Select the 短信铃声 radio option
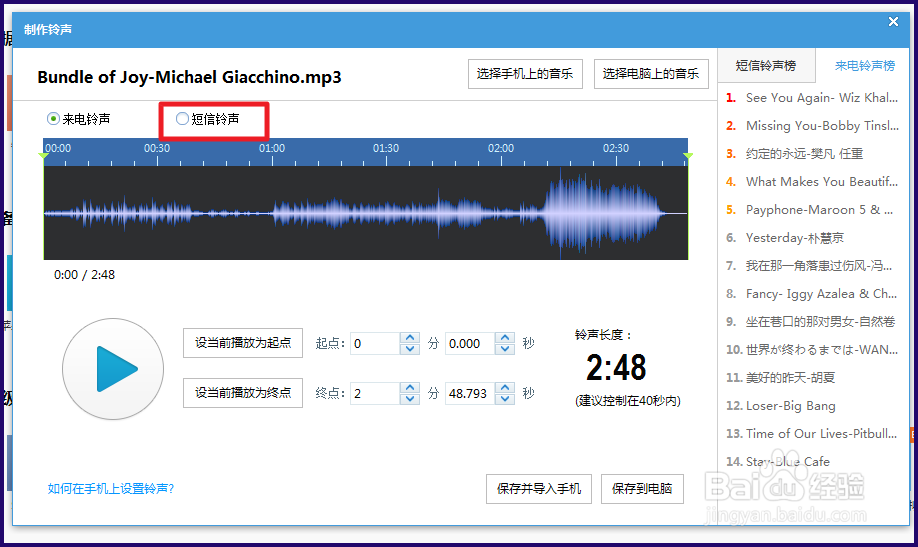The image size is (918, 547). click(208, 119)
